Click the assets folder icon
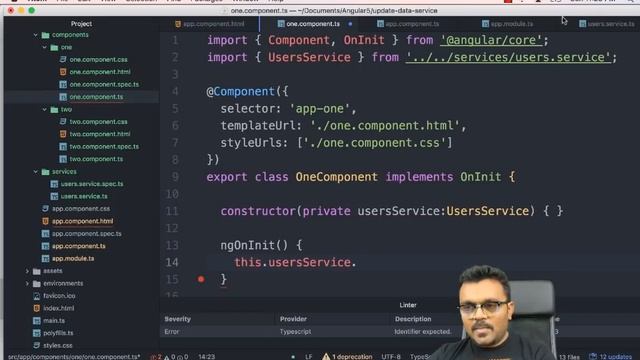The image size is (640, 360). click(37, 271)
